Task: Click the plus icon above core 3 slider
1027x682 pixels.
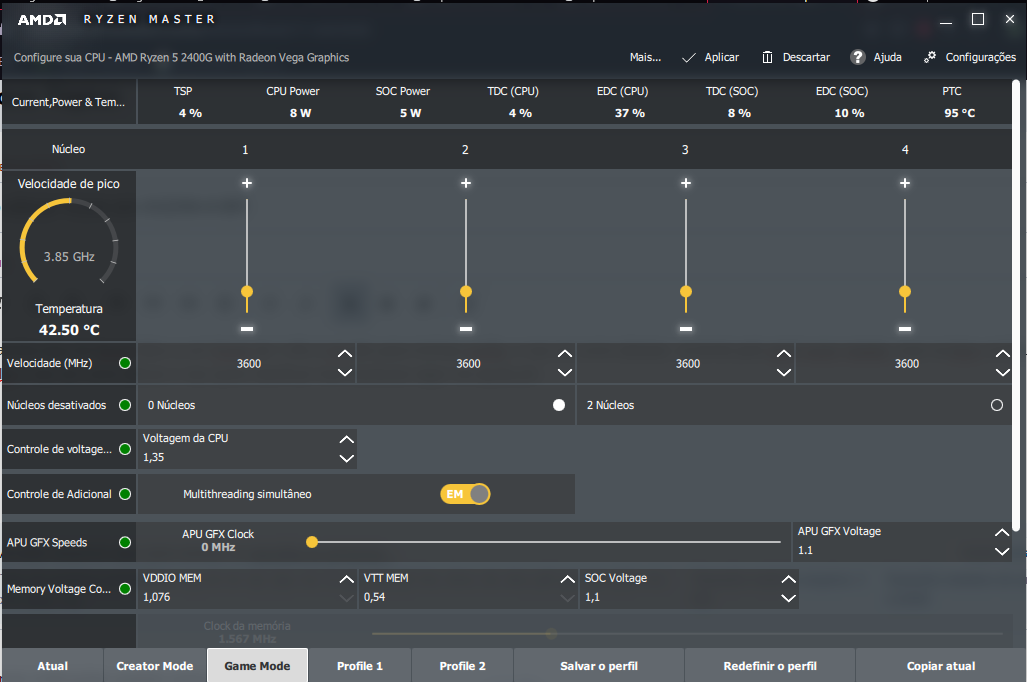Action: click(686, 183)
